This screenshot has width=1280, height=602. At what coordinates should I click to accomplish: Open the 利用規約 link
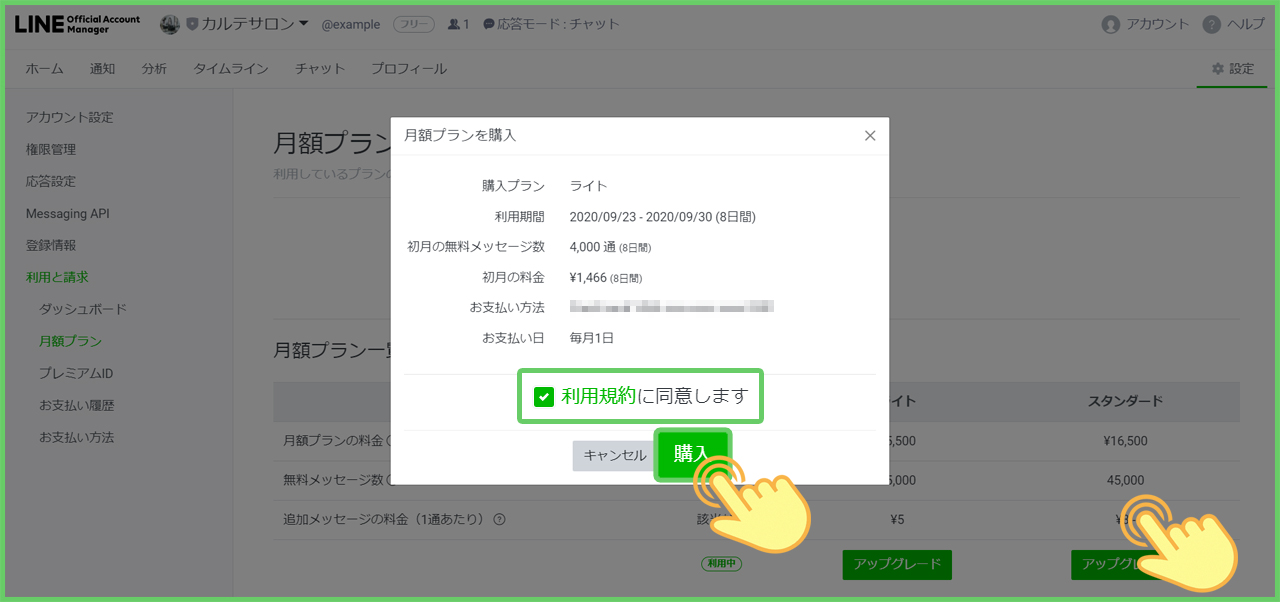click(x=598, y=396)
